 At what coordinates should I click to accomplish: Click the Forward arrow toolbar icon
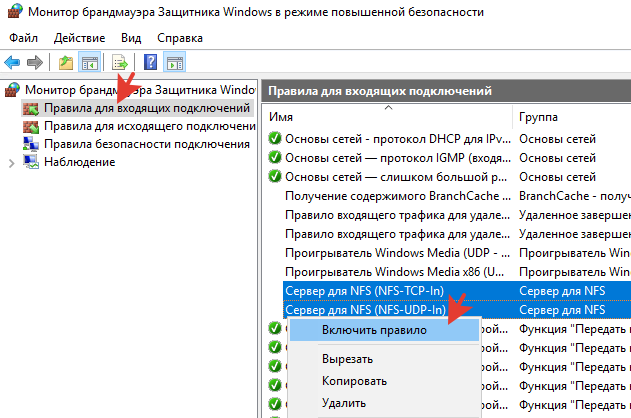pos(35,63)
